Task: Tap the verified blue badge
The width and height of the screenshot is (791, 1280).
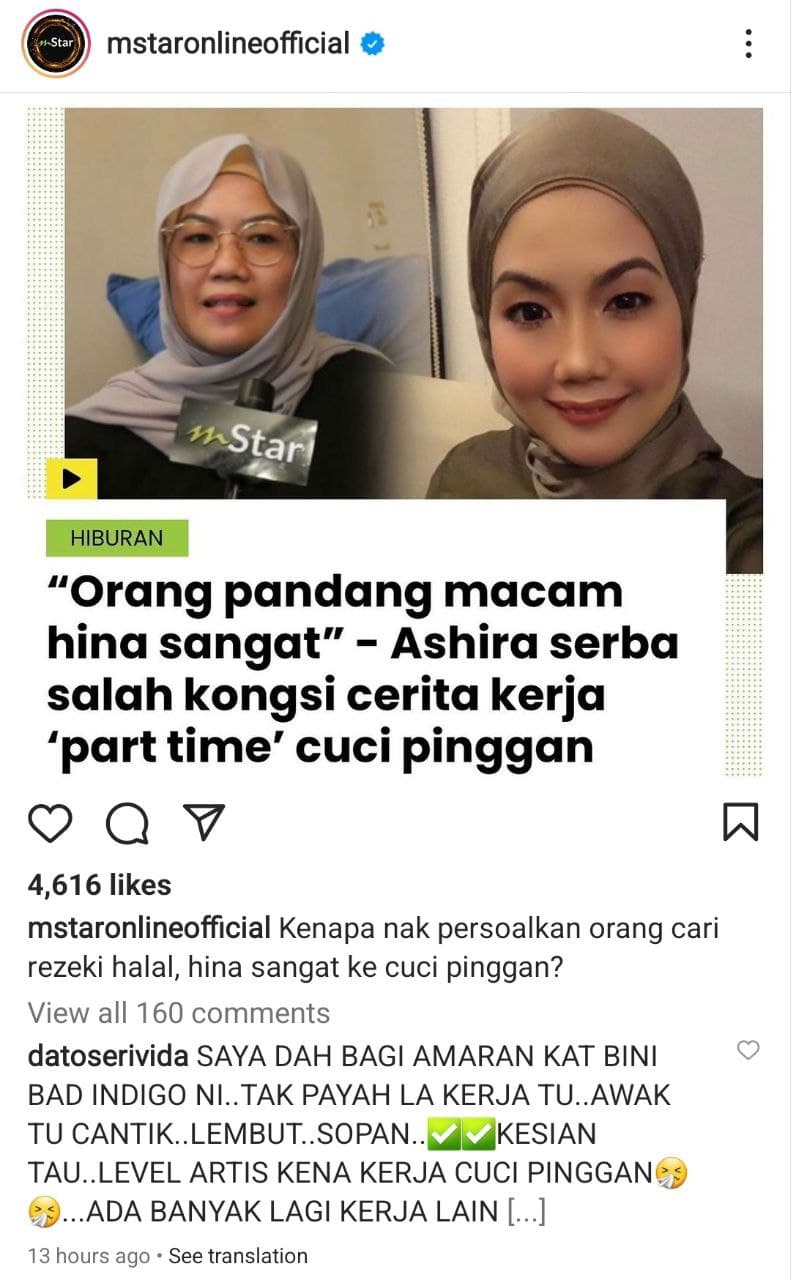Action: [x=373, y=44]
